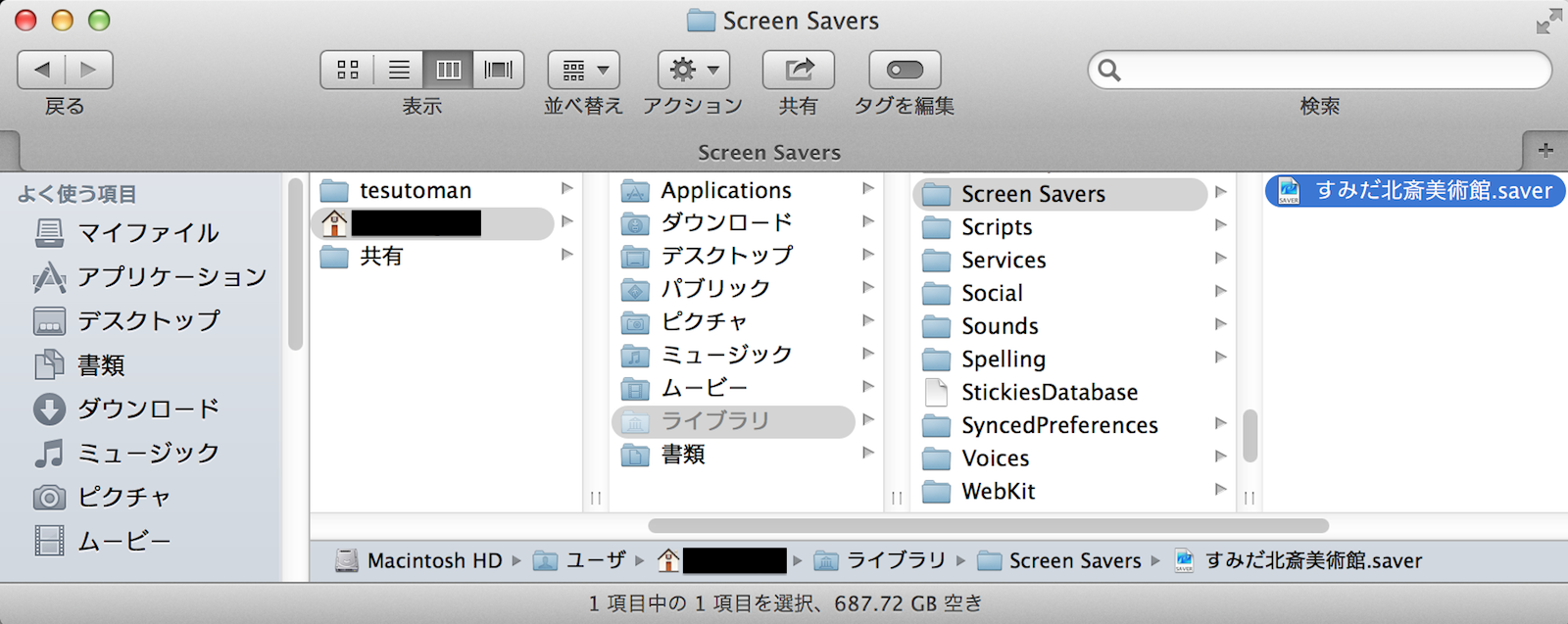The height and width of the screenshot is (624, 1568).
Task: Open ピクチャ in sidebar
Action: (102, 497)
